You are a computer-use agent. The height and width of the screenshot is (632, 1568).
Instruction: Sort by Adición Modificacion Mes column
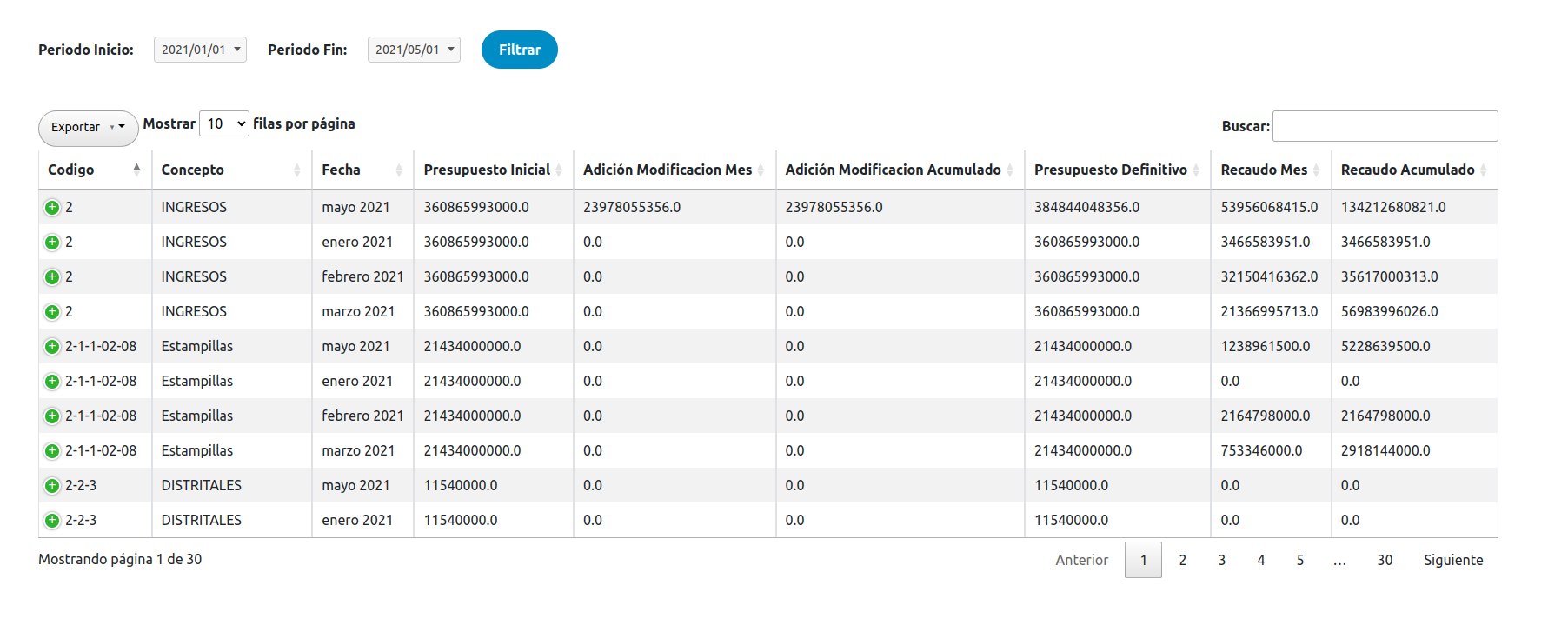pos(674,170)
